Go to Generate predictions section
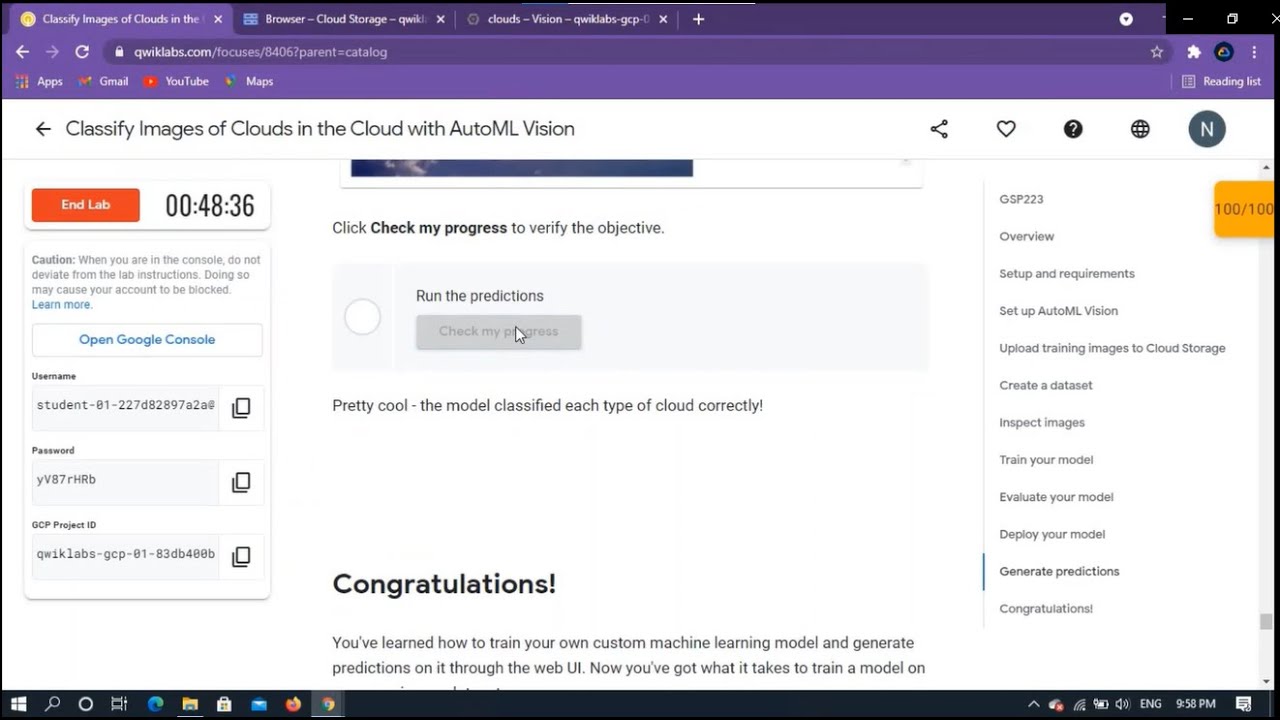1280x720 pixels. point(1059,571)
